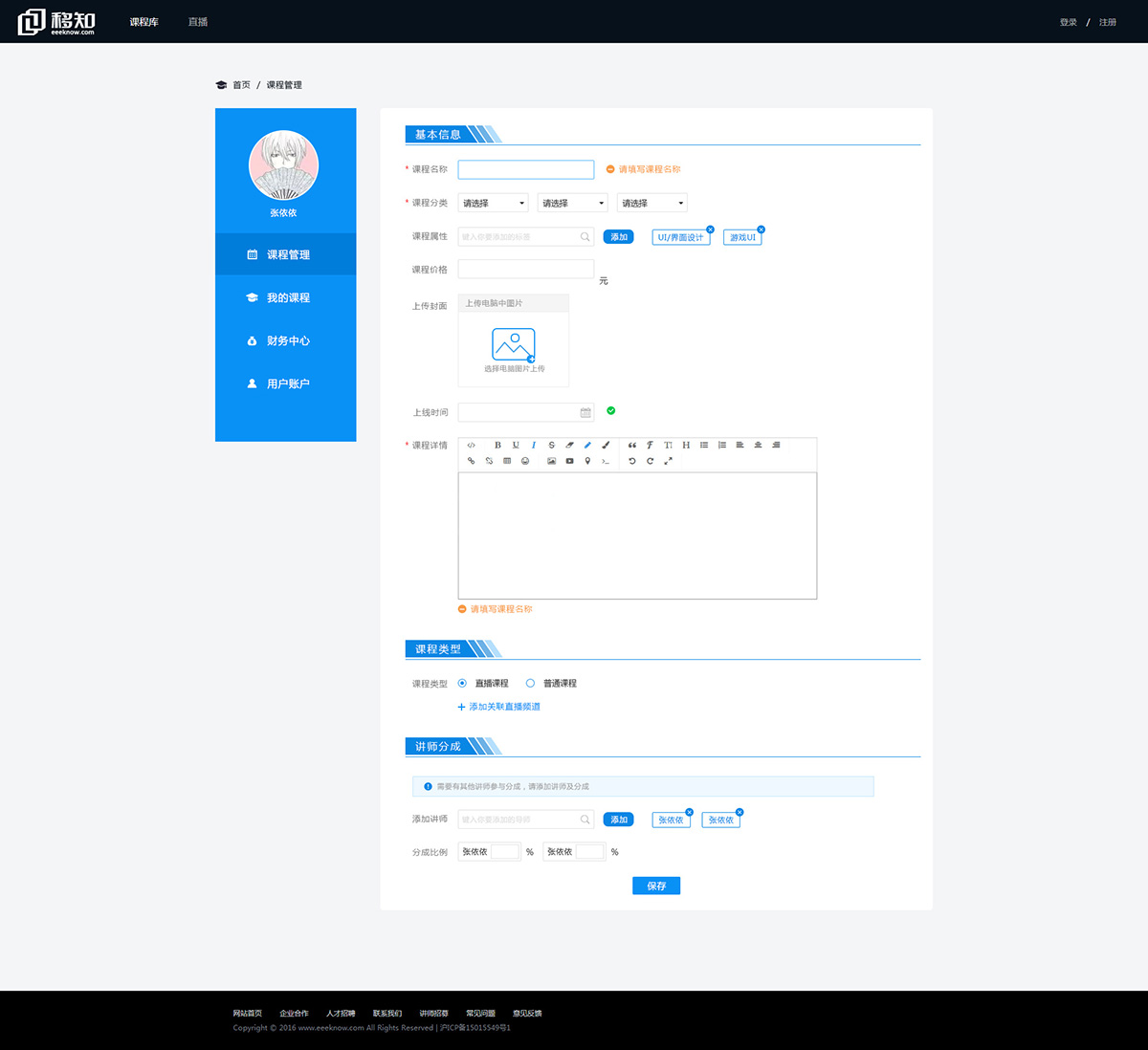
Task: Apply strikethrough formatting in editor
Action: pos(551,445)
